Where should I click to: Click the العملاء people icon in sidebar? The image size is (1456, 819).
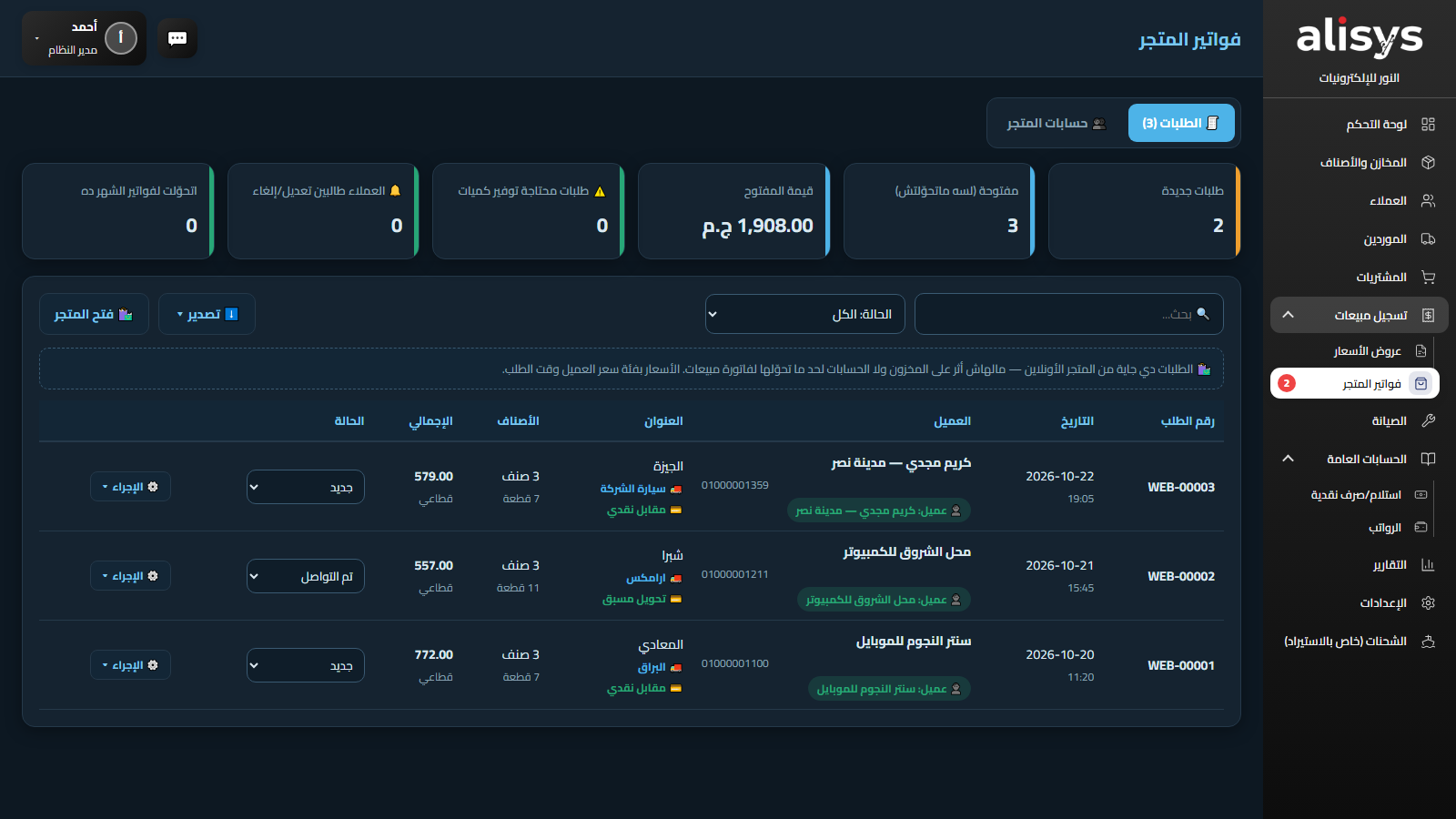tap(1428, 201)
